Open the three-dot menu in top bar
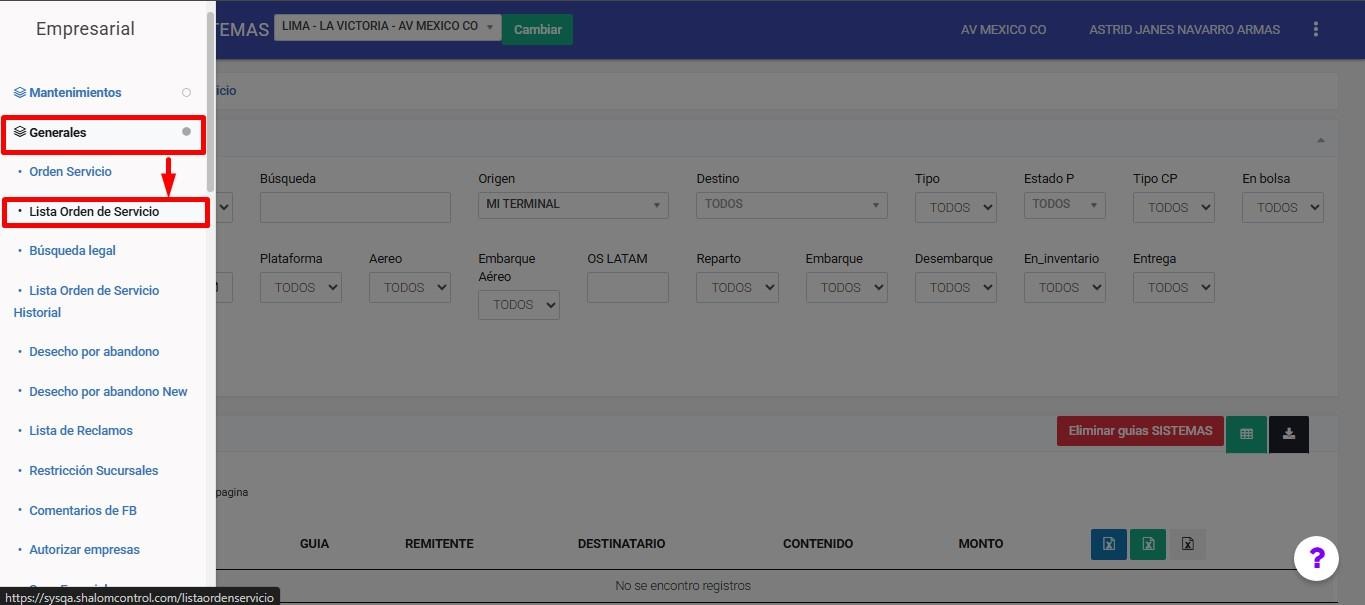Viewport: 1365px width, 605px height. click(1316, 30)
